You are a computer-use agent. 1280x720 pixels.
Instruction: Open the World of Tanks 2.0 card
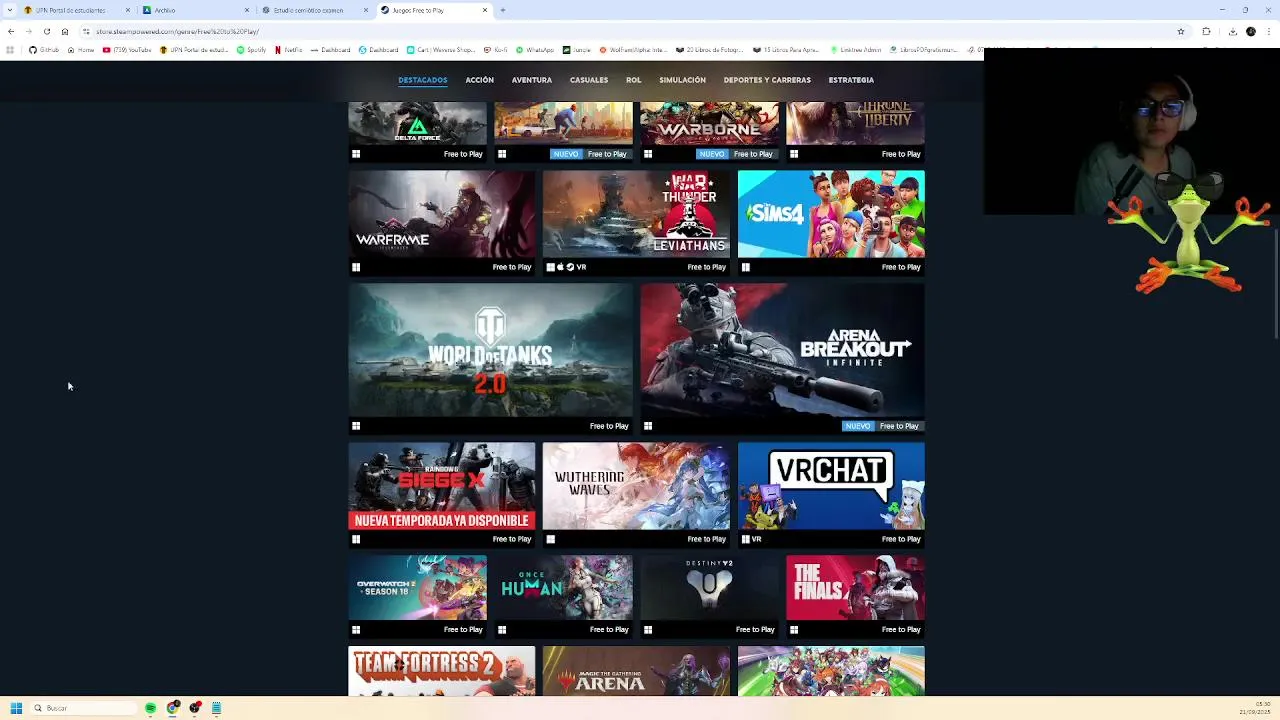[490, 358]
